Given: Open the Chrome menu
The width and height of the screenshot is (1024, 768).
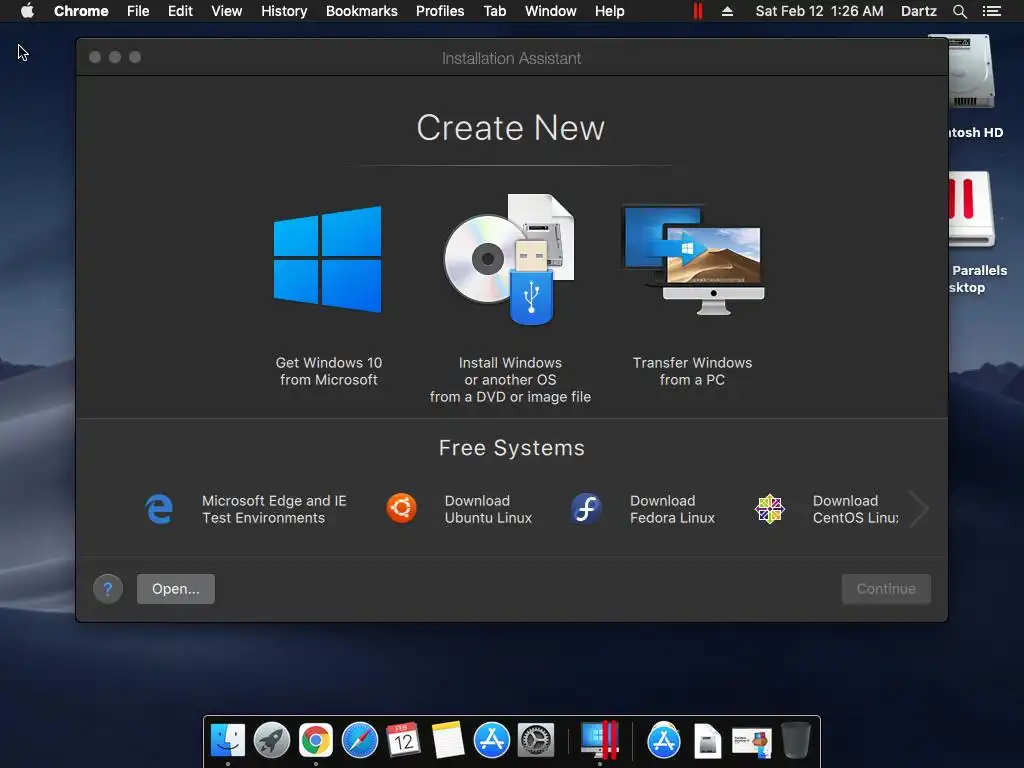Looking at the screenshot, I should pyautogui.click(x=81, y=11).
